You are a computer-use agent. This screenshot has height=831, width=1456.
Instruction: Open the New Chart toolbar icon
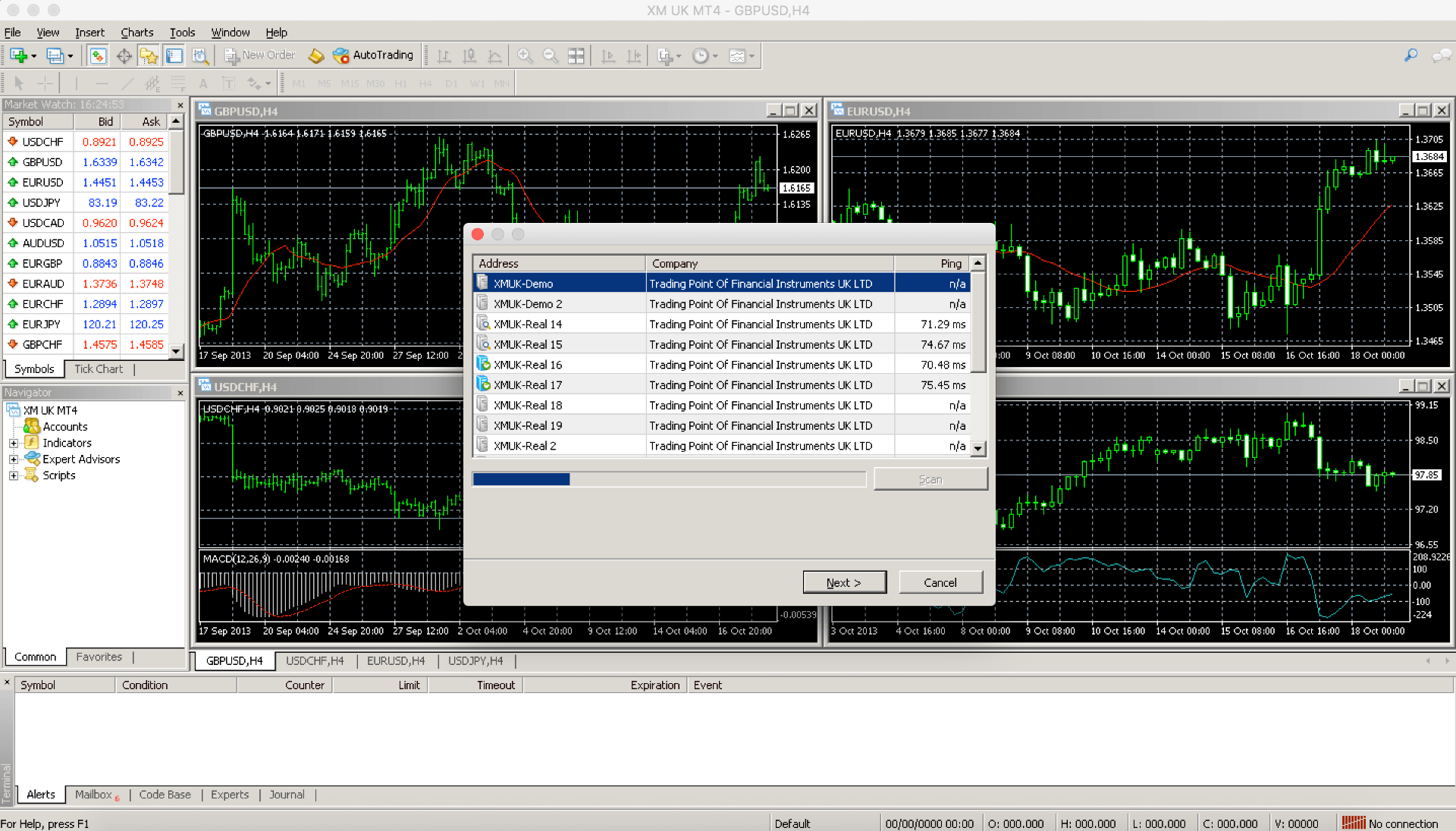(x=18, y=55)
